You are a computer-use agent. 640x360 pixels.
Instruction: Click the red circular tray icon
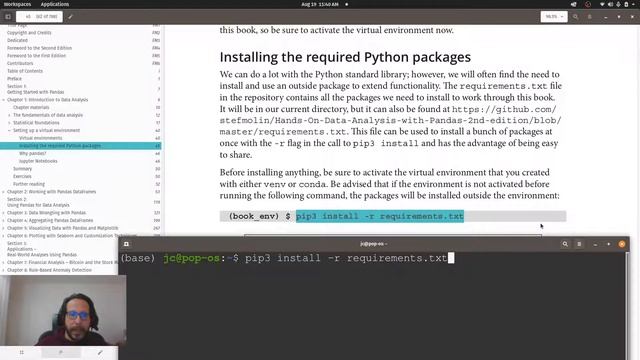(588, 4)
